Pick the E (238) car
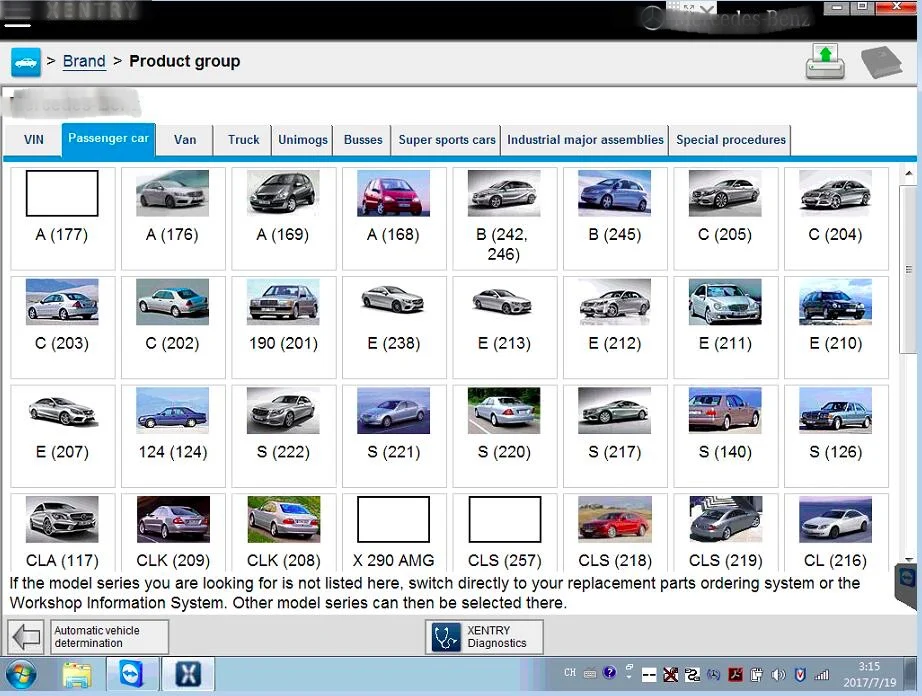 tap(394, 327)
